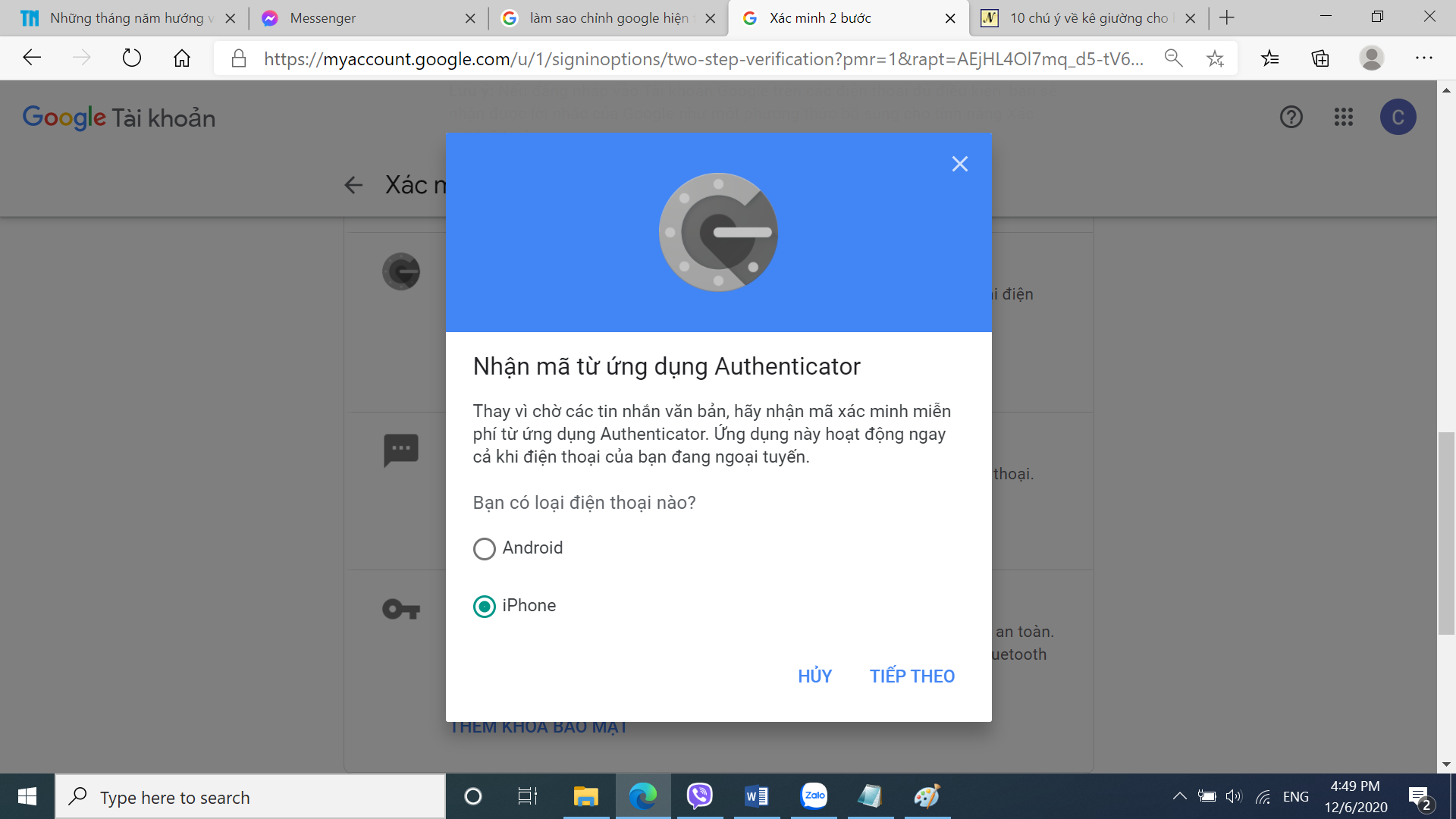The image size is (1456, 819).
Task: Open the Collections panel icon
Action: pos(1320,58)
